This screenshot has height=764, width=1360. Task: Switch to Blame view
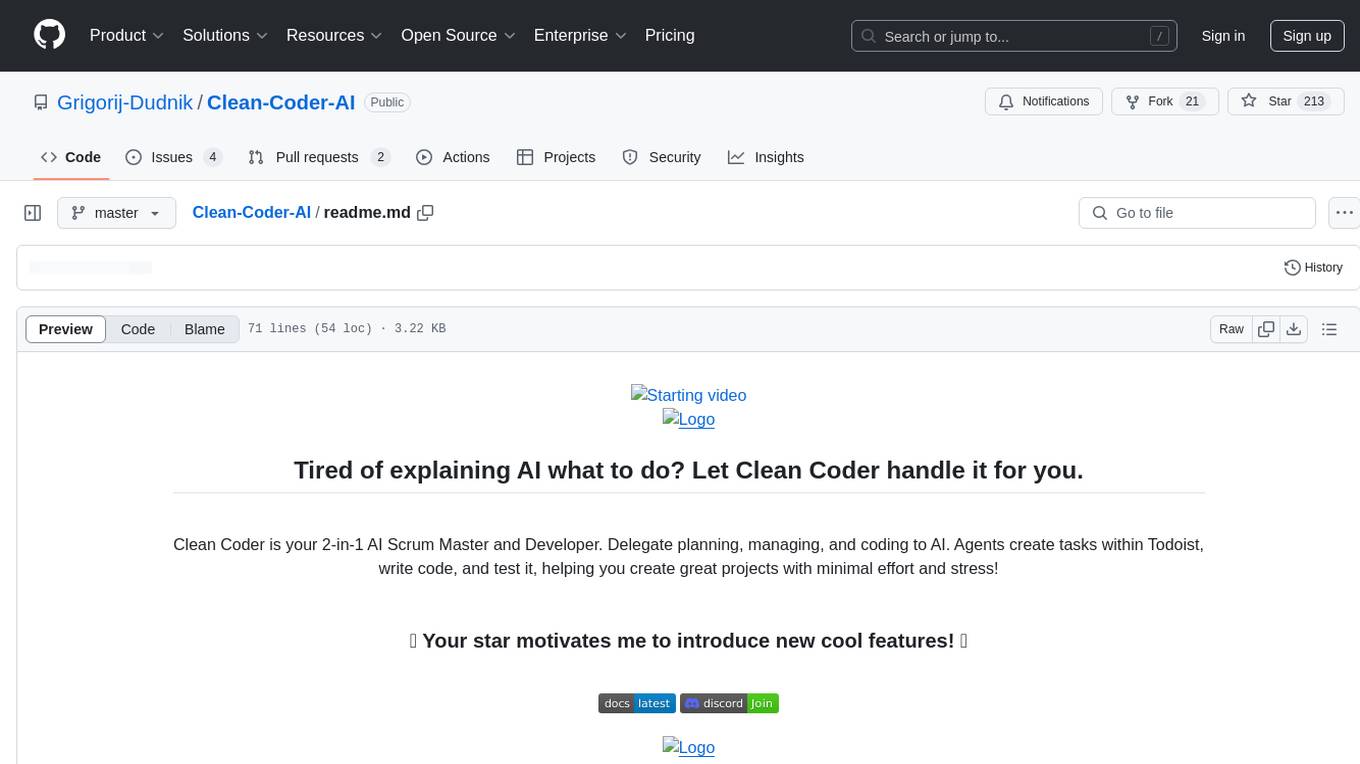click(x=204, y=329)
